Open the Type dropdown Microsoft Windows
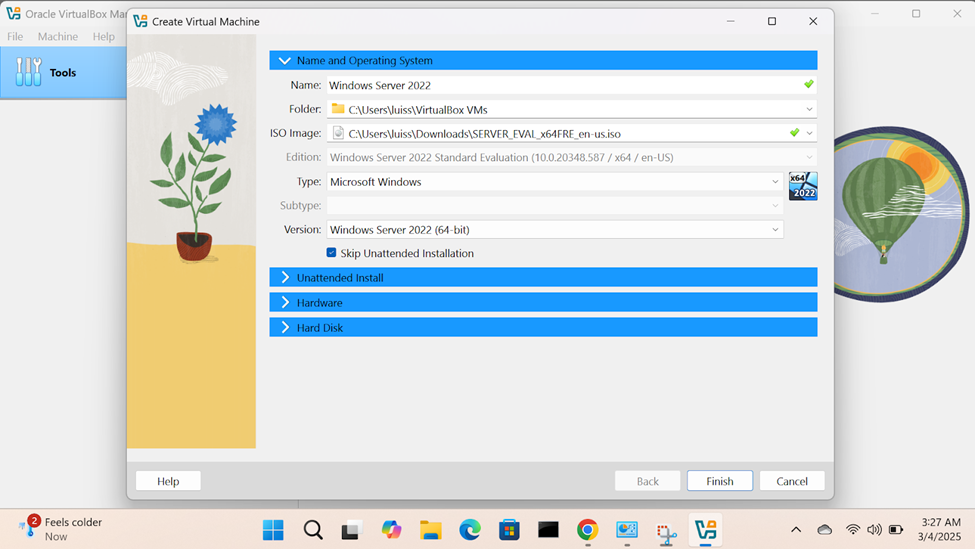This screenshot has height=549, width=975. [554, 182]
